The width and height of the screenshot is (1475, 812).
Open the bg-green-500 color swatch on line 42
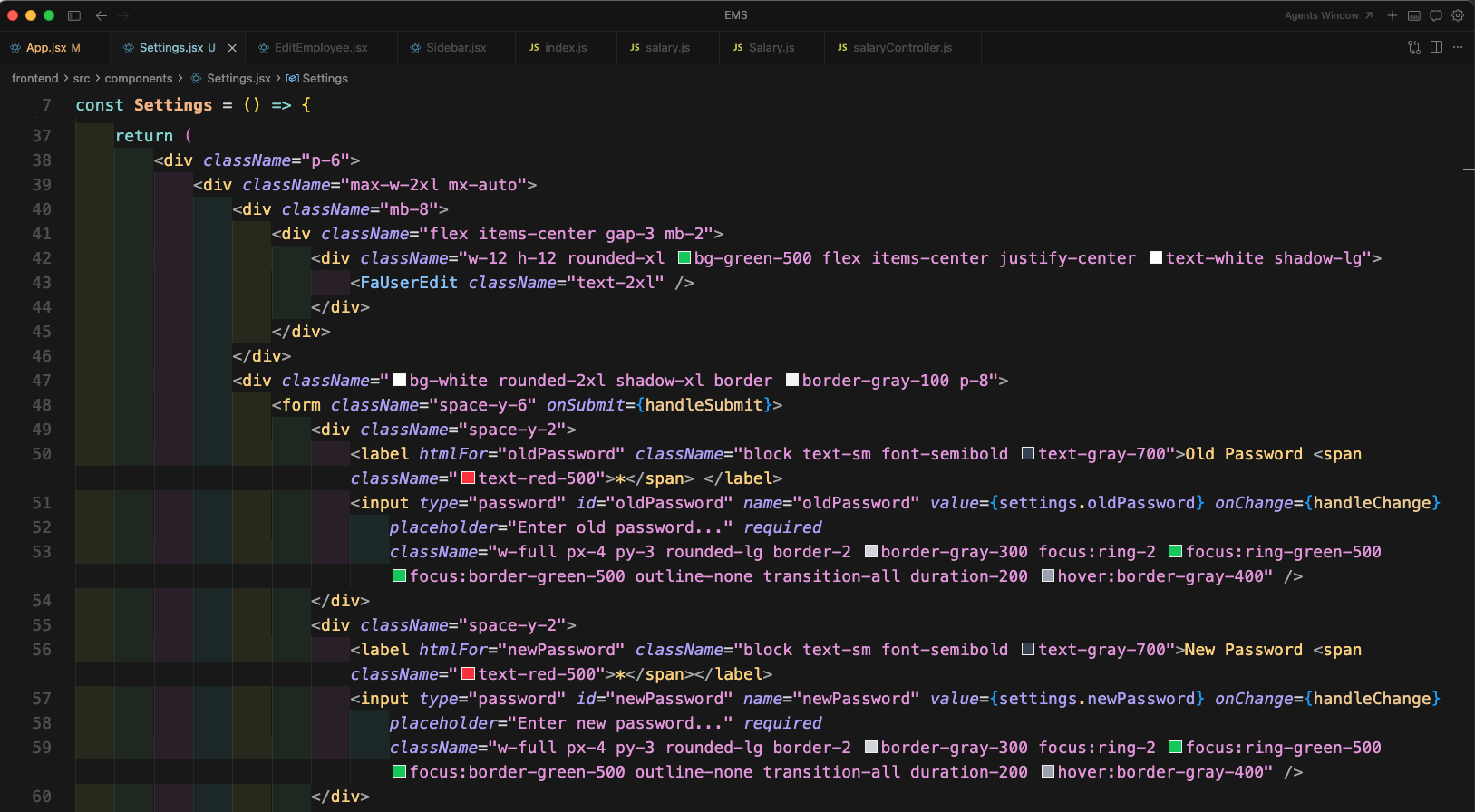point(685,258)
